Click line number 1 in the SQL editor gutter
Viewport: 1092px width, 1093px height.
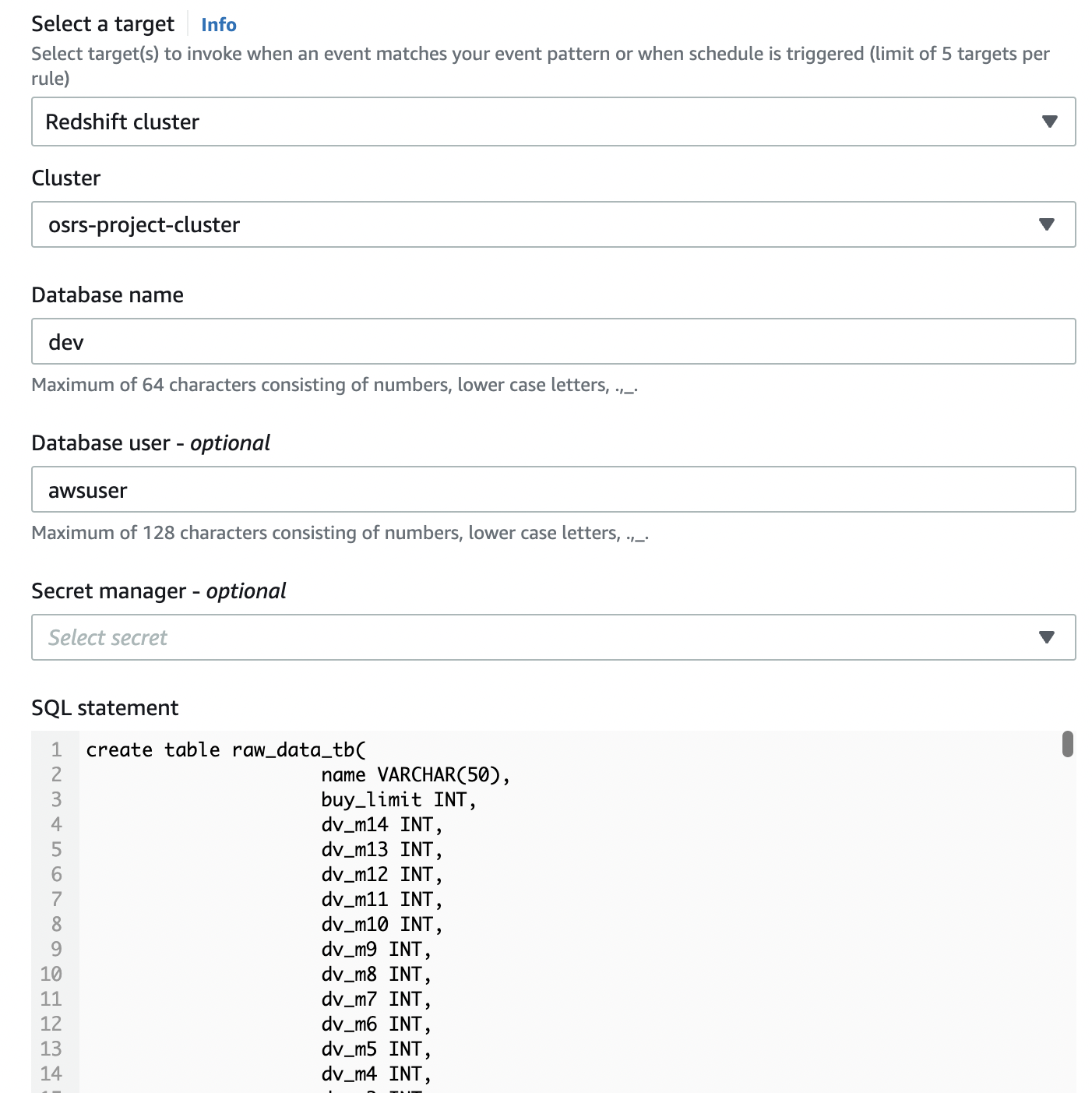coord(55,749)
